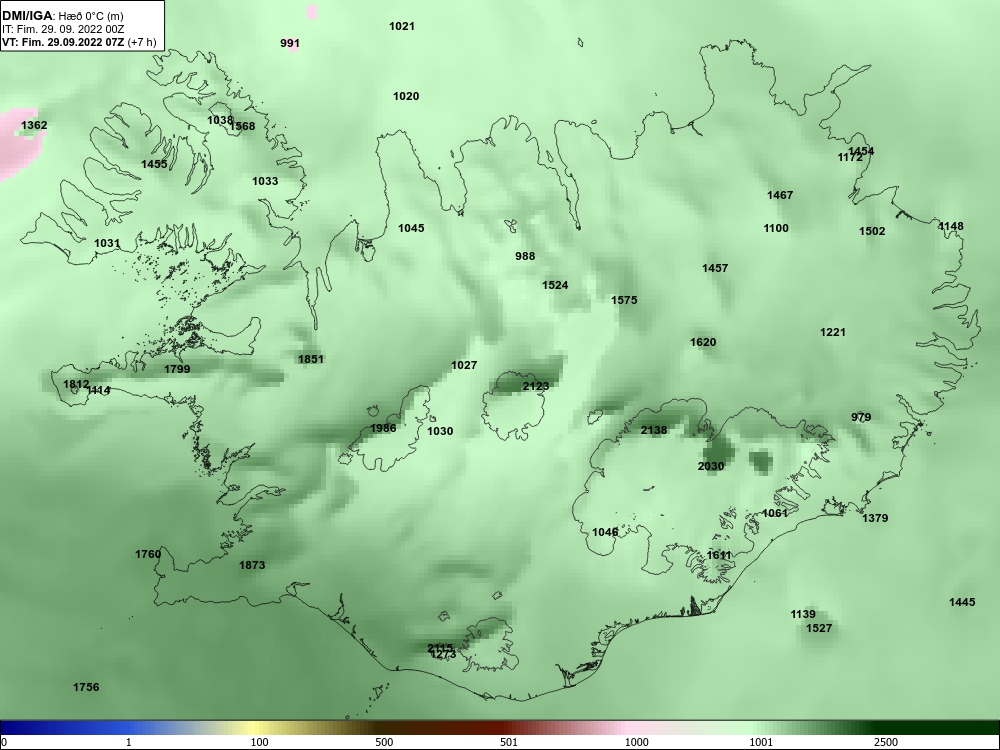Select the 1502 value

click(x=872, y=232)
